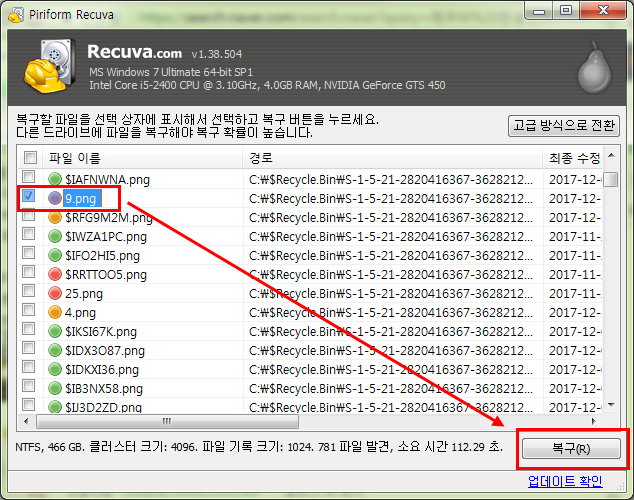This screenshot has width=634, height=500.
Task: Check the box for 4.png
Action: click(28, 310)
